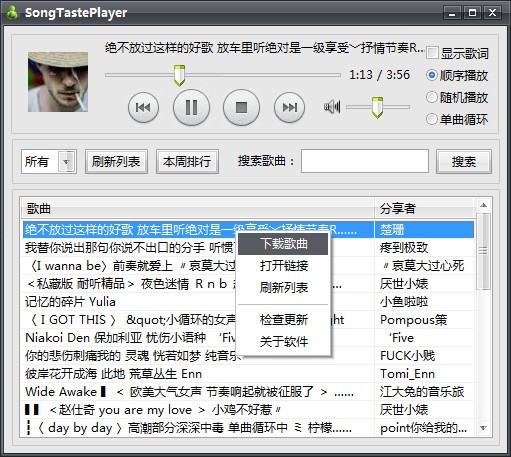Mute audio via the speaker icon

[x=332, y=107]
